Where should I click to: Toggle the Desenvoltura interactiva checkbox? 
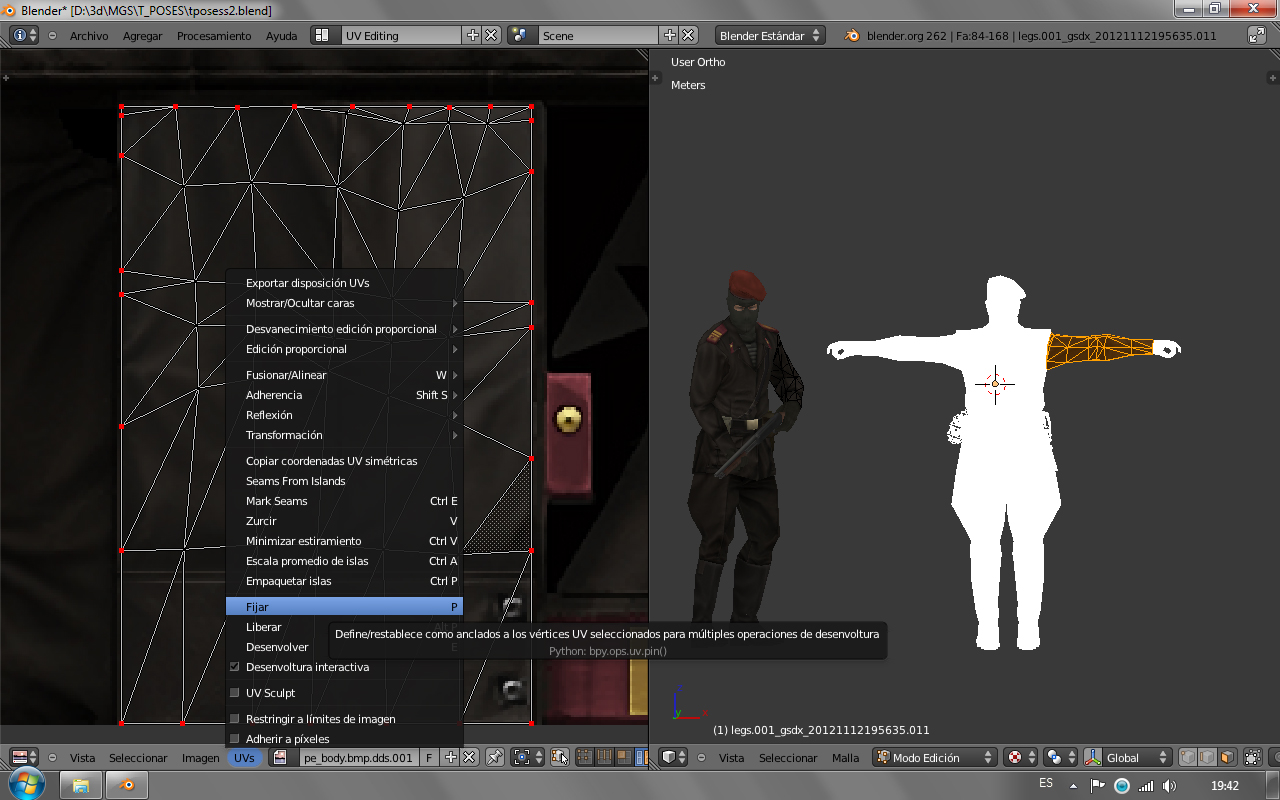click(235, 667)
